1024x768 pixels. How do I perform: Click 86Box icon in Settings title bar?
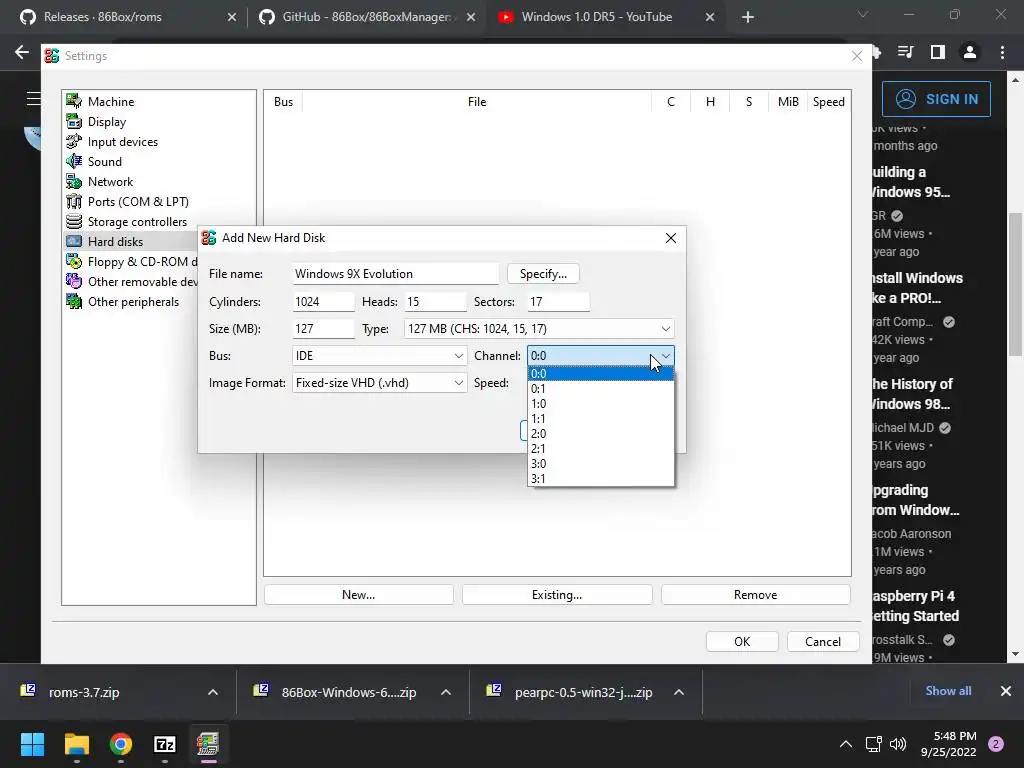[x=52, y=56]
